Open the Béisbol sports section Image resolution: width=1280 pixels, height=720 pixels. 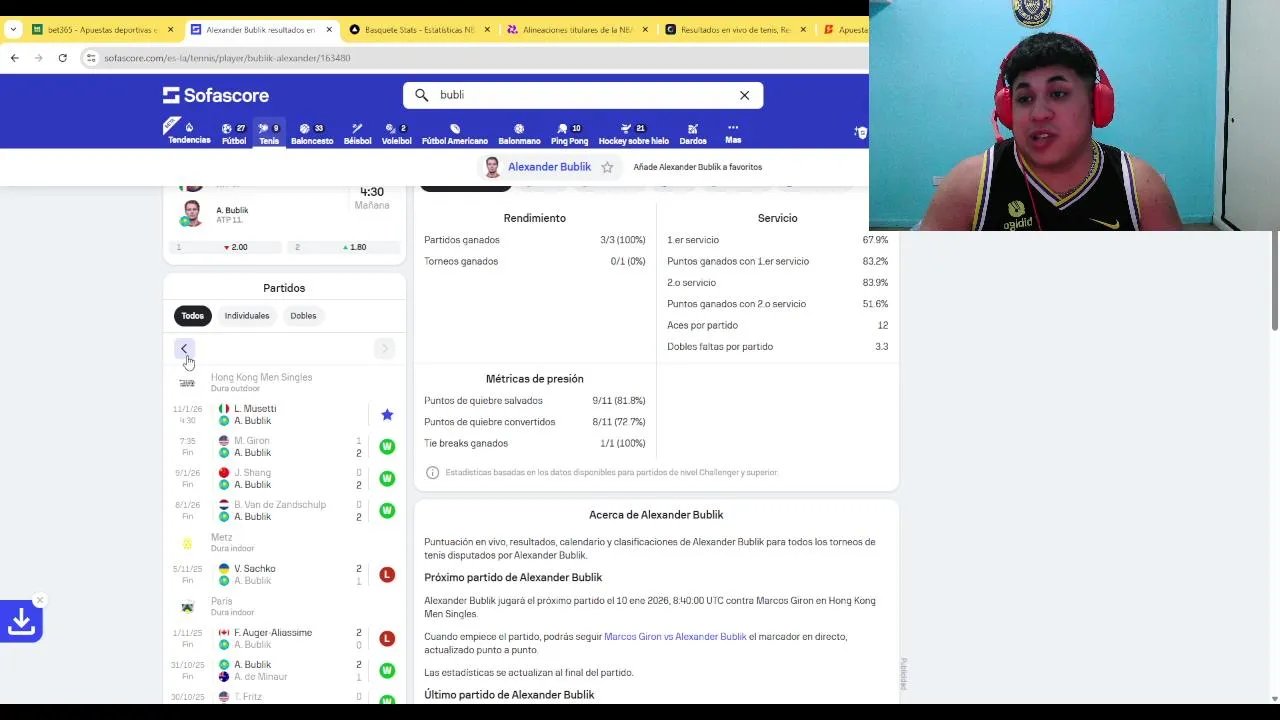click(x=357, y=133)
